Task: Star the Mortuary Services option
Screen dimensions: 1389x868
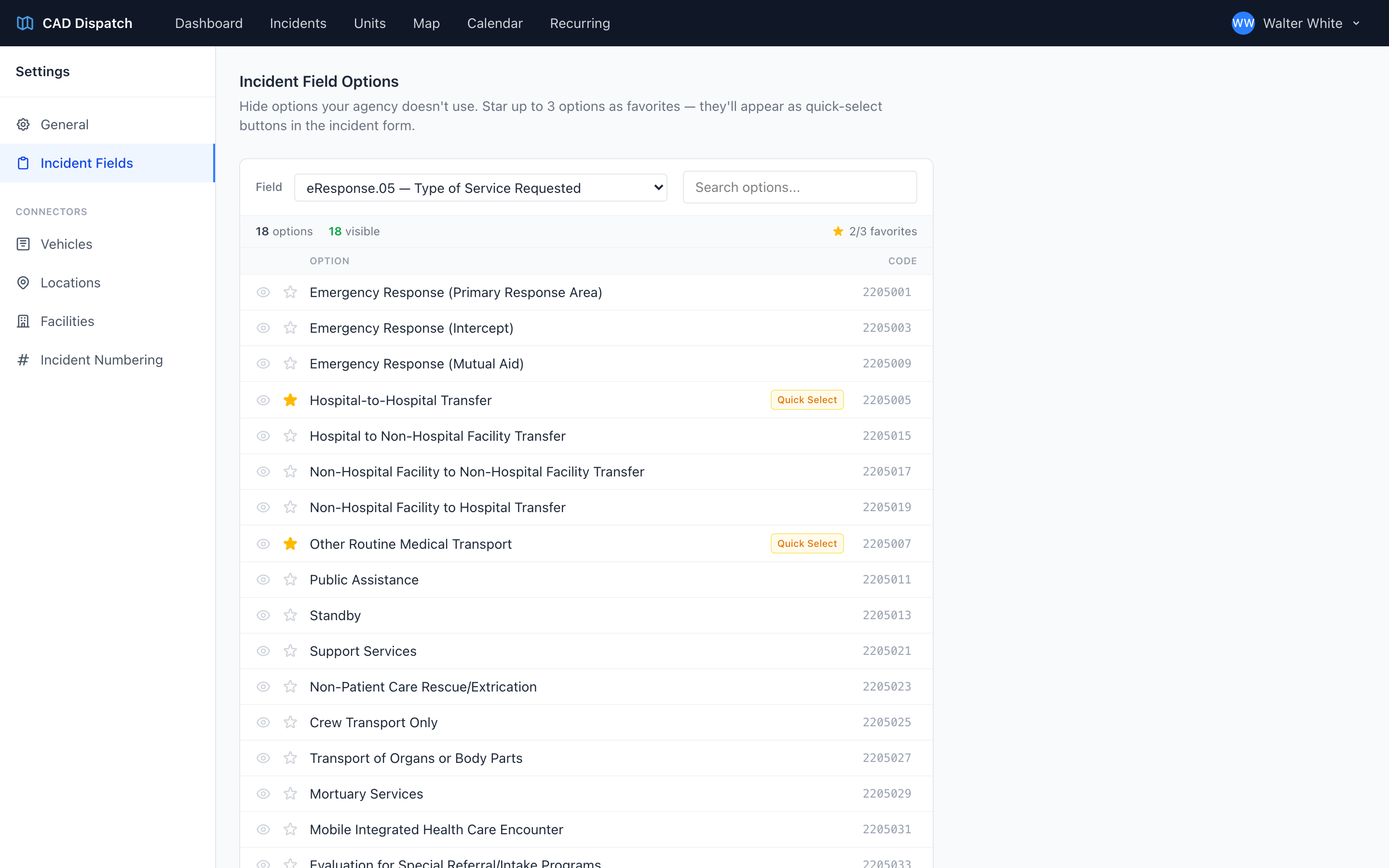Action: [290, 793]
